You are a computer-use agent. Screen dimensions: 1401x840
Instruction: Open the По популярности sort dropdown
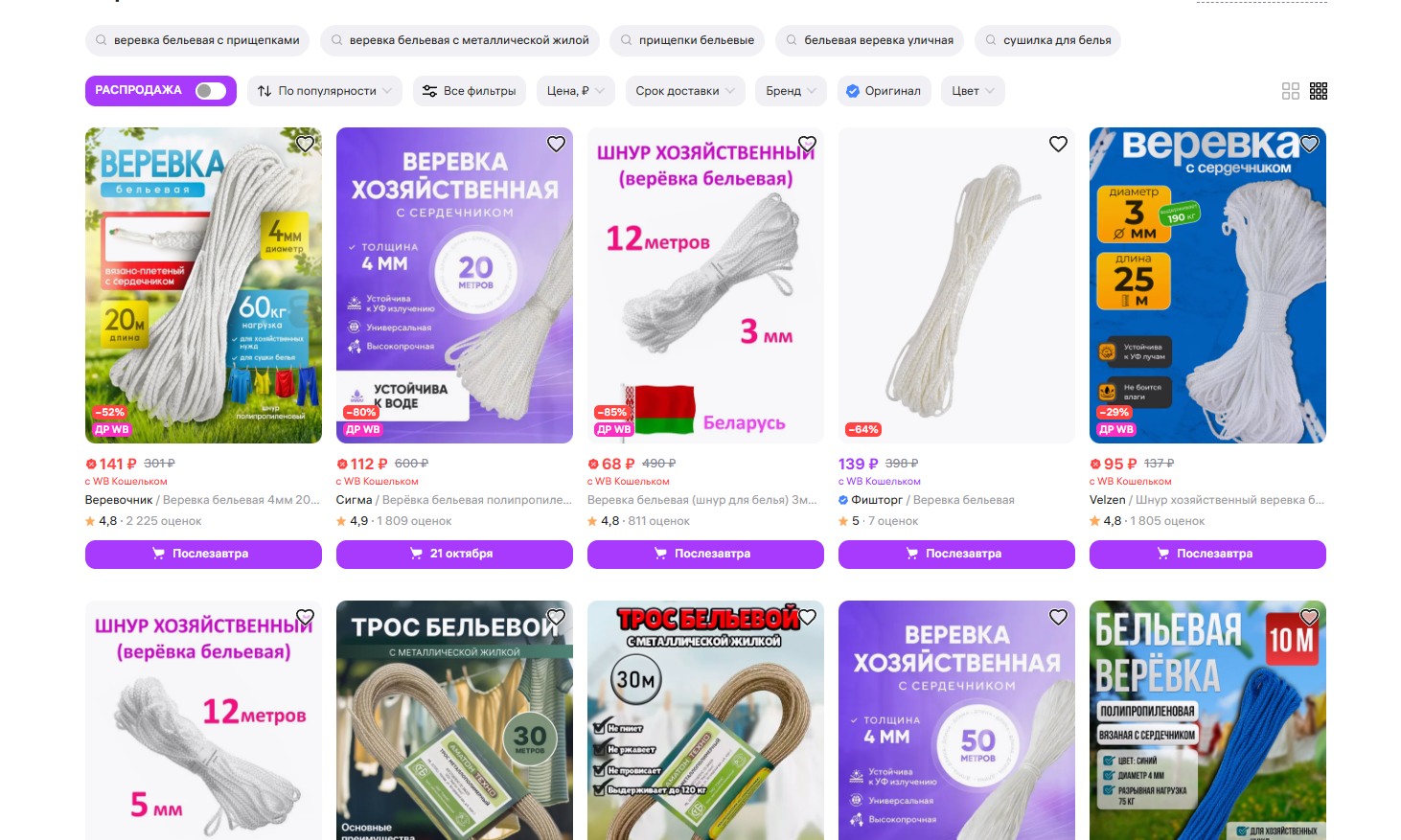point(325,91)
